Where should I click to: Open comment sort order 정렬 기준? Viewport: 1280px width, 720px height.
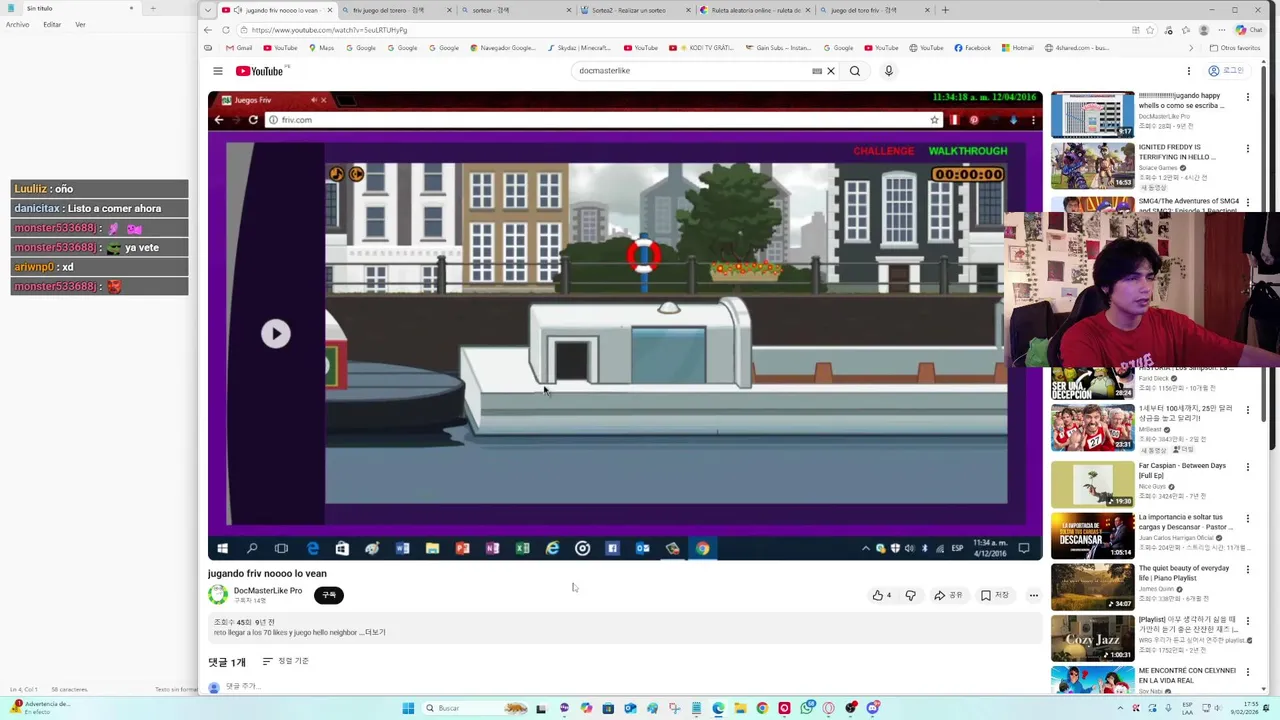tap(286, 661)
